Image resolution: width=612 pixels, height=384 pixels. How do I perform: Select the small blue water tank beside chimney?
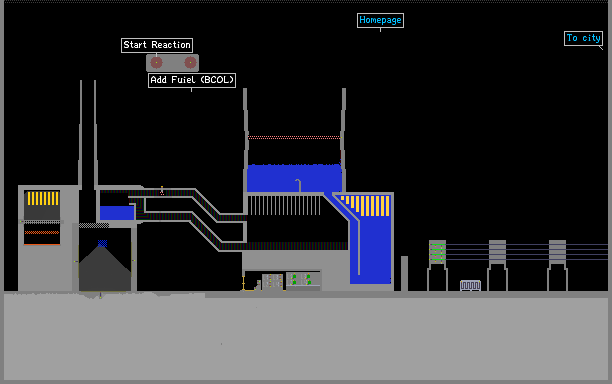coord(117,213)
